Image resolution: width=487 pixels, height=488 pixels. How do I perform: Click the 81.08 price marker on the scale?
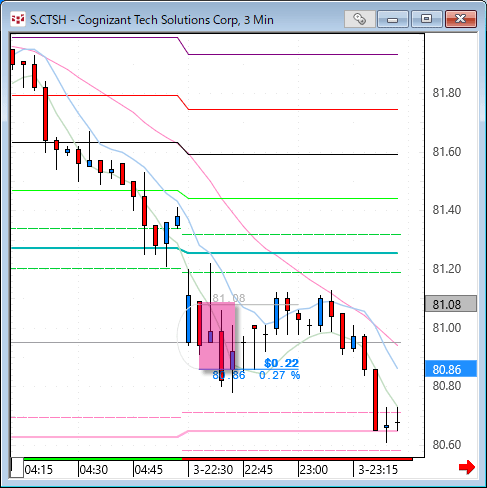(x=451, y=304)
